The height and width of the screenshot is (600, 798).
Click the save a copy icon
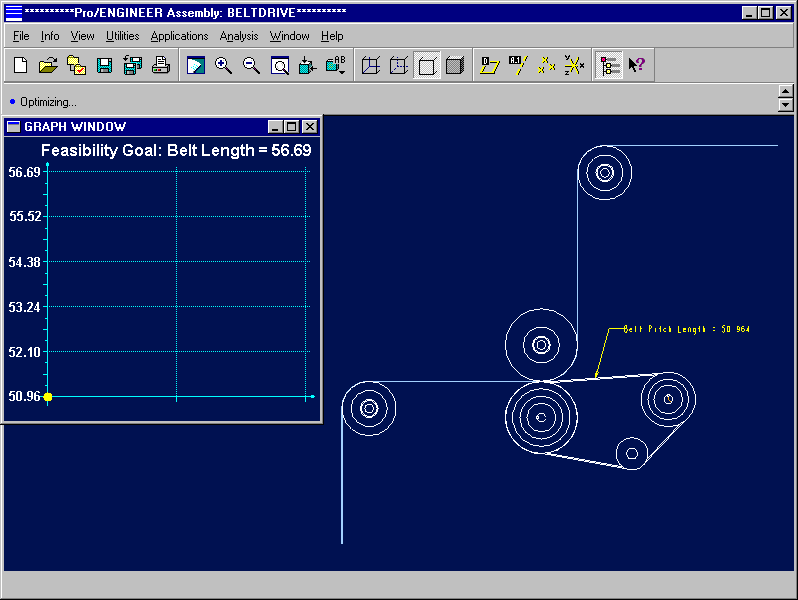point(133,66)
